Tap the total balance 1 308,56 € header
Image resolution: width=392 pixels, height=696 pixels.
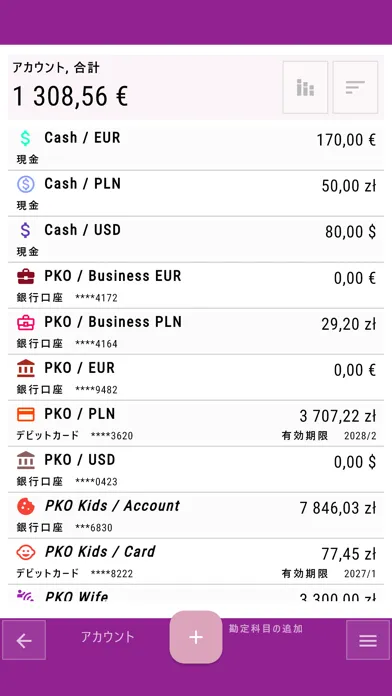(71, 96)
